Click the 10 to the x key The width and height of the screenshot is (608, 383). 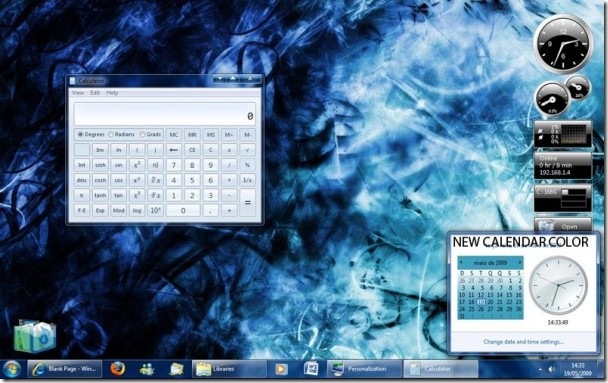(155, 210)
